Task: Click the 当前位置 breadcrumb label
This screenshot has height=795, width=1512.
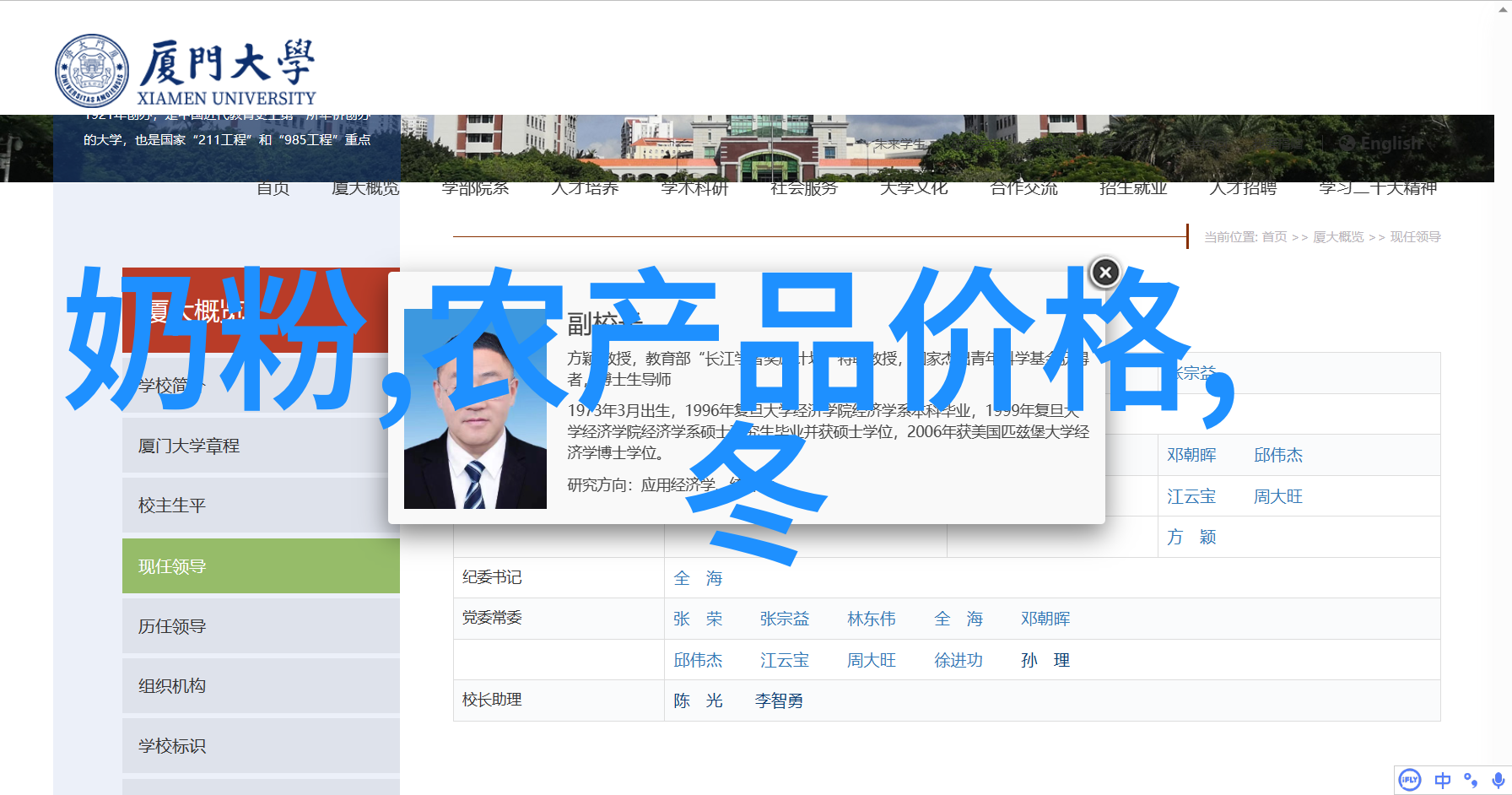Action: [1231, 237]
